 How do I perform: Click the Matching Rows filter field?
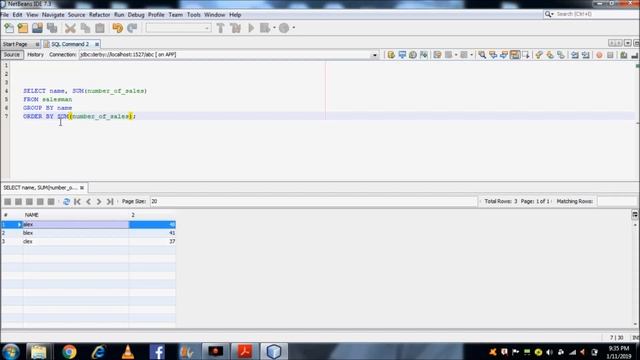point(617,202)
